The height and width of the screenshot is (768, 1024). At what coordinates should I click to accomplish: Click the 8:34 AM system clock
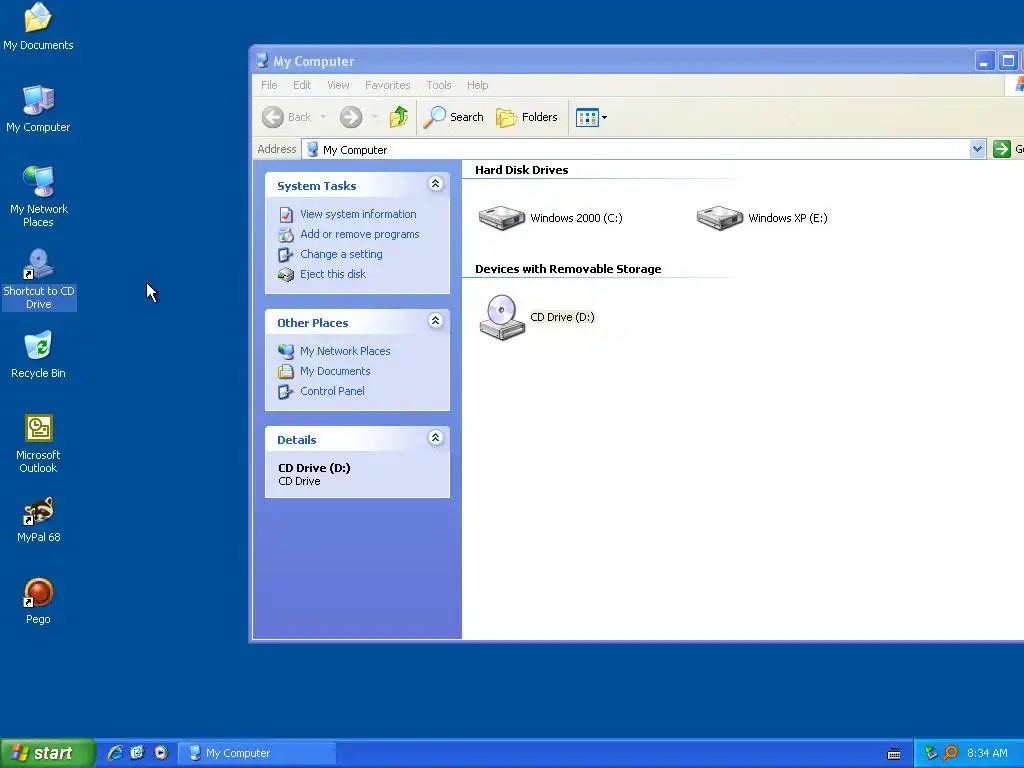pos(987,753)
